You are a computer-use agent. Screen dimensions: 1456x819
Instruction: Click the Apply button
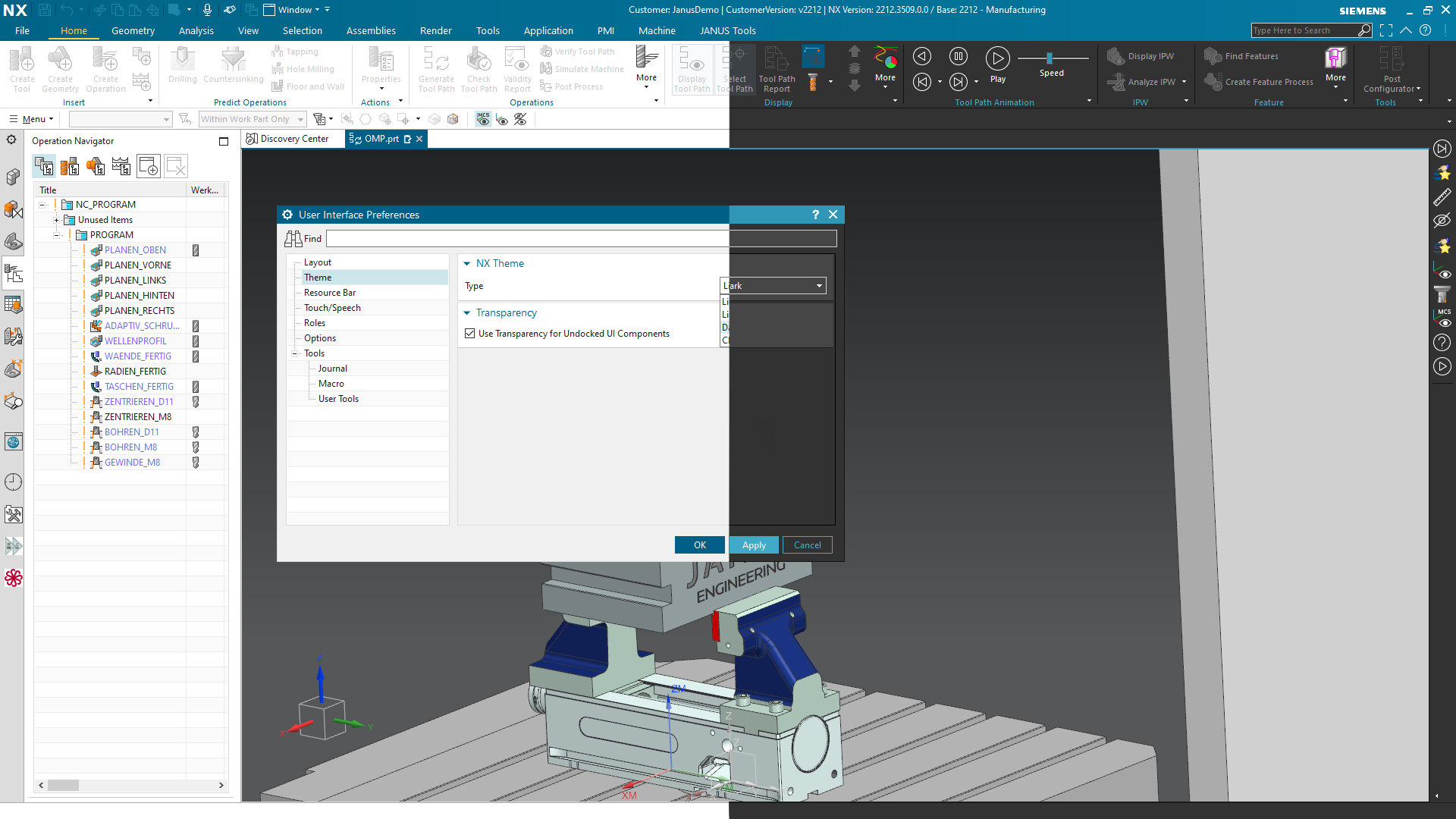[x=754, y=545]
